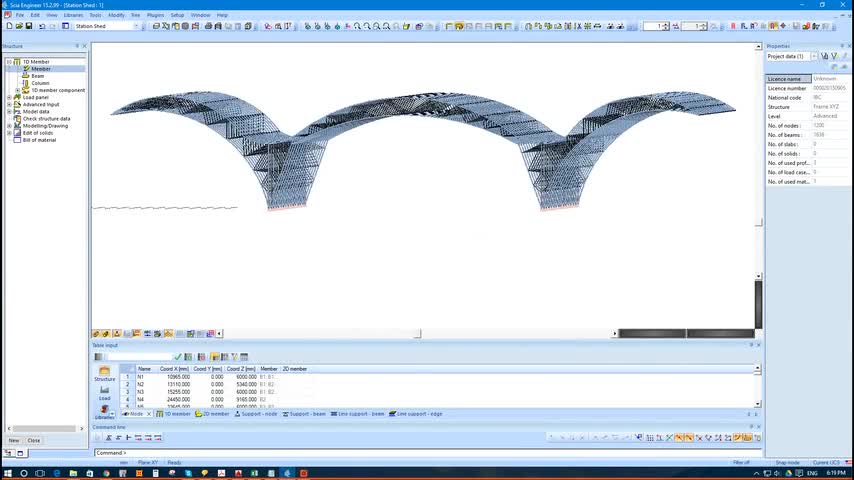Click the Cortana search circle in taskbar
The height and width of the screenshot is (480, 854).
coord(24,473)
